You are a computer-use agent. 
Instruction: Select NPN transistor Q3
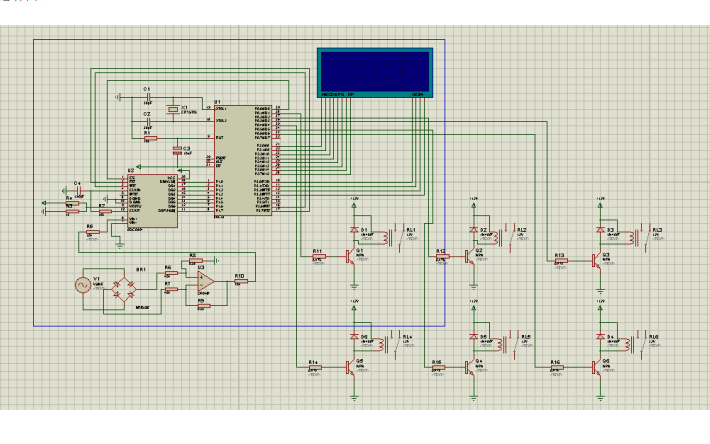pos(597,261)
